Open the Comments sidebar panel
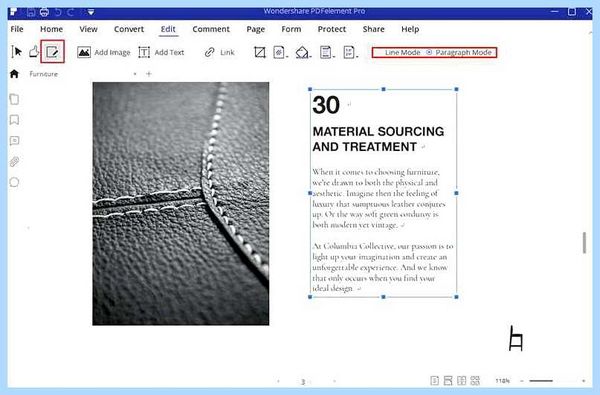This screenshot has width=600, height=395. 14,140
